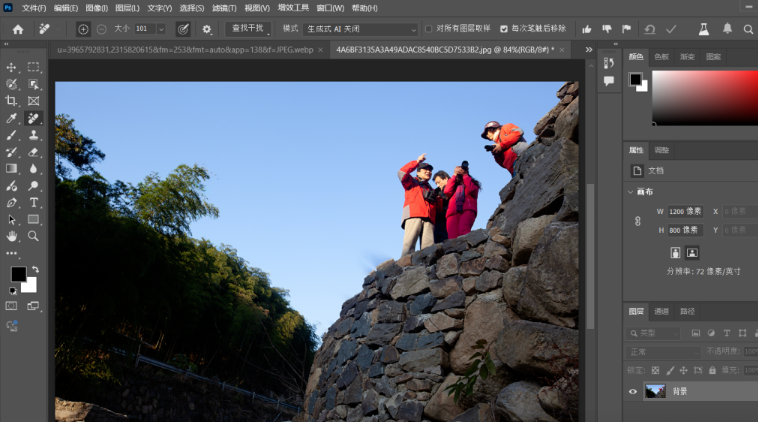Viewport: 758px width, 422px height.
Task: Uncheck 每次笔触后移除 checkbox
Action: [x=503, y=30]
